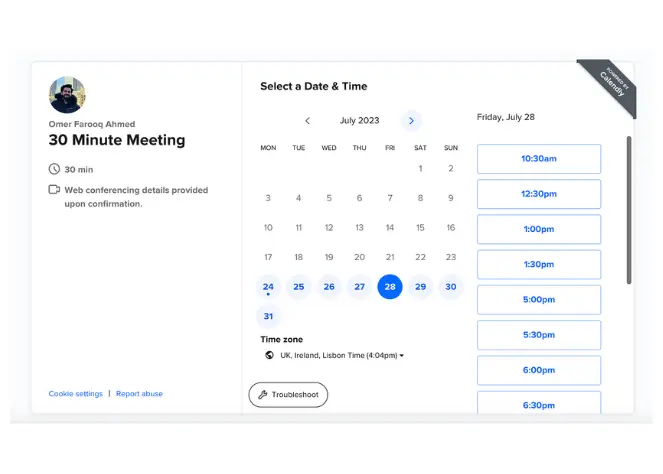The width and height of the screenshot is (663, 474).
Task: Select the 6:00pm time slot
Action: 539,370
